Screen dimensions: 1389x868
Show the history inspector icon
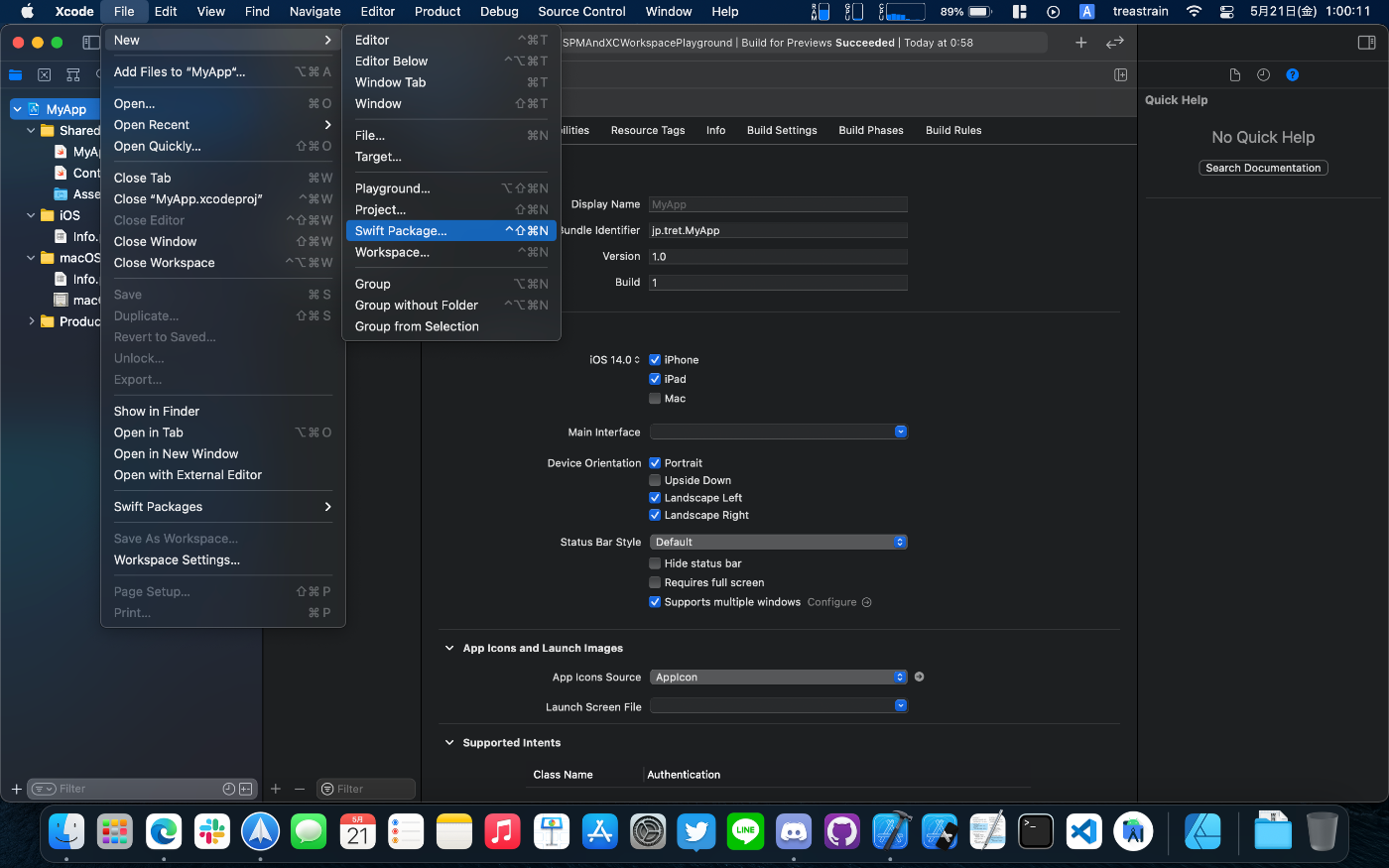(1263, 75)
